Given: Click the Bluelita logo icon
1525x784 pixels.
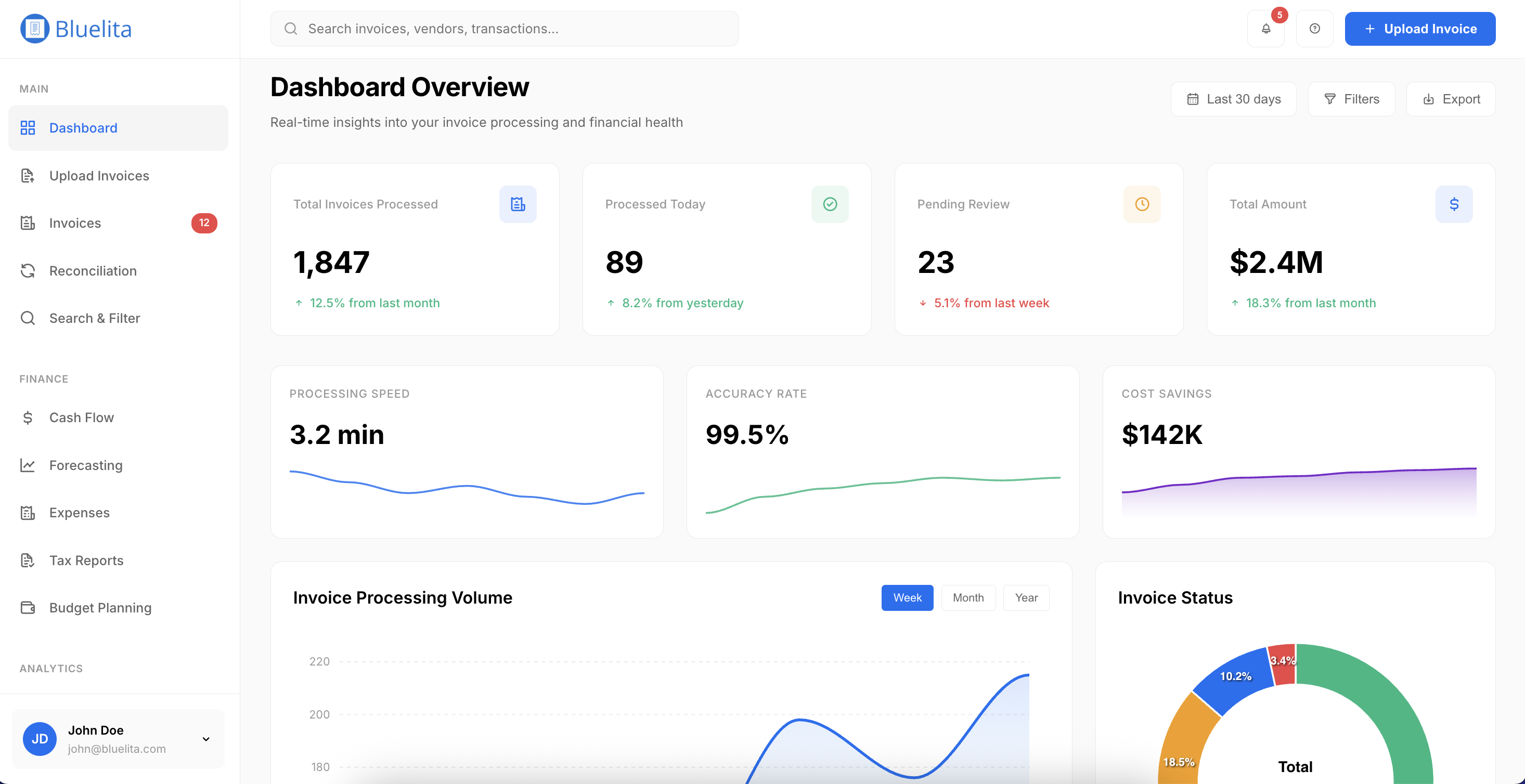Looking at the screenshot, I should (x=34, y=29).
